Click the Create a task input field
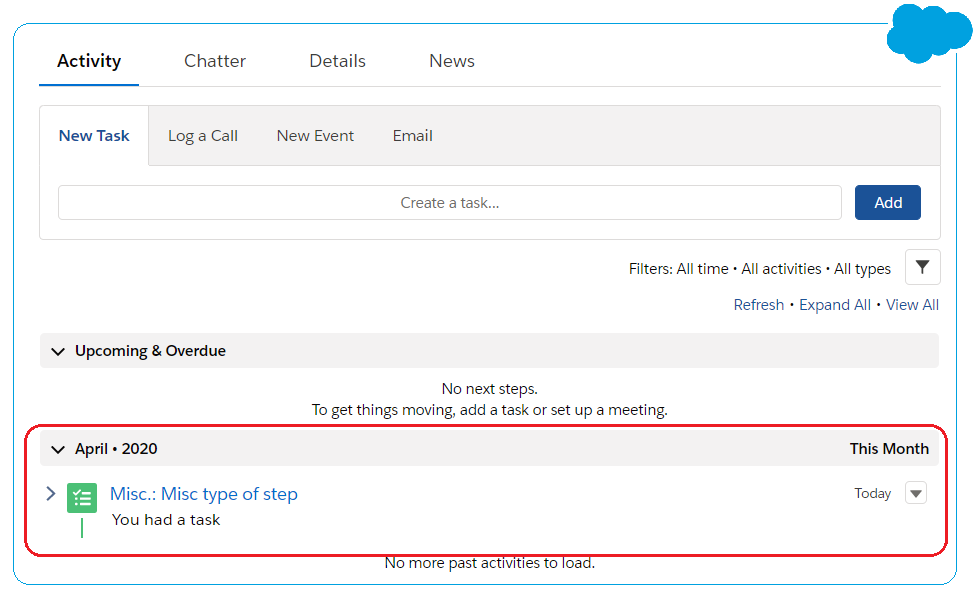975x600 pixels. point(450,203)
